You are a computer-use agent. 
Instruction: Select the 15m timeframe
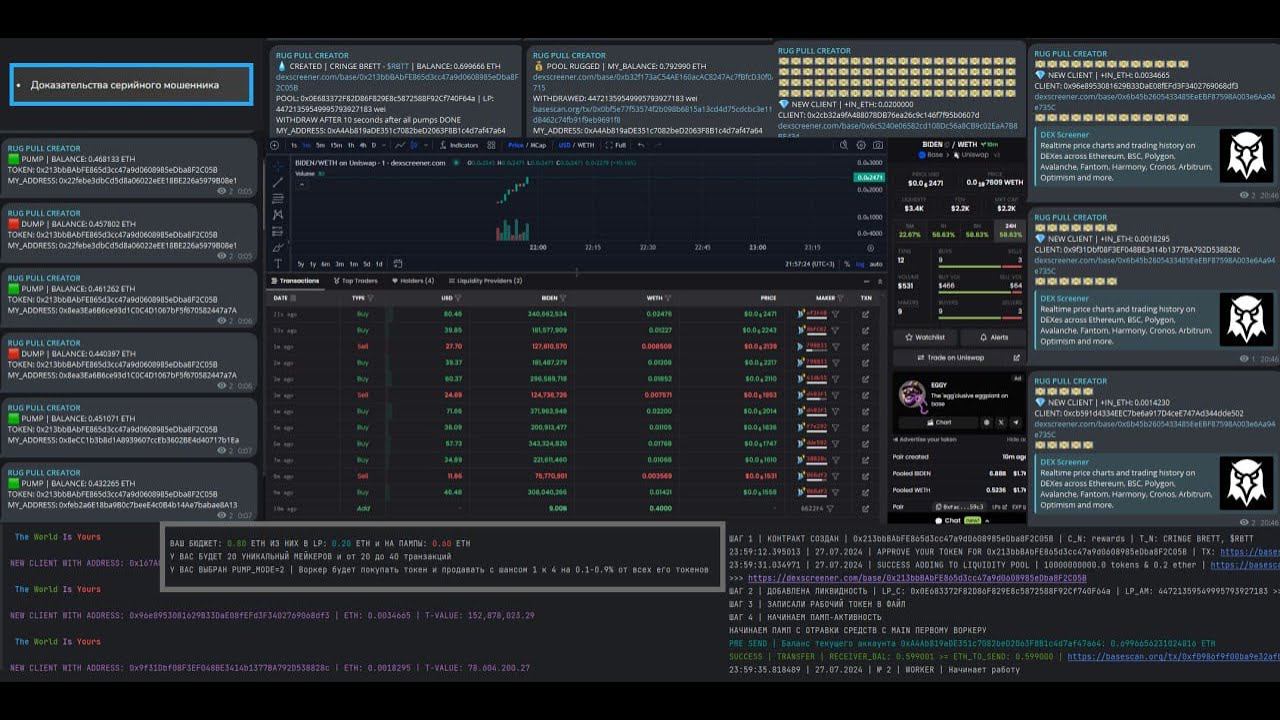[336, 145]
